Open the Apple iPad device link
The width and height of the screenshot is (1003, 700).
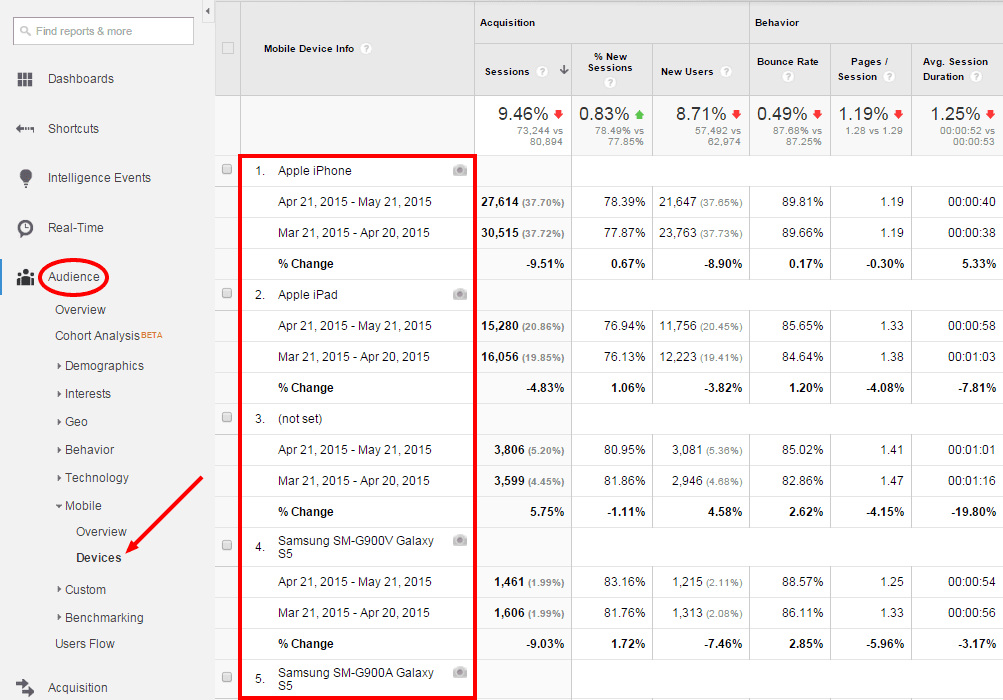click(x=308, y=295)
